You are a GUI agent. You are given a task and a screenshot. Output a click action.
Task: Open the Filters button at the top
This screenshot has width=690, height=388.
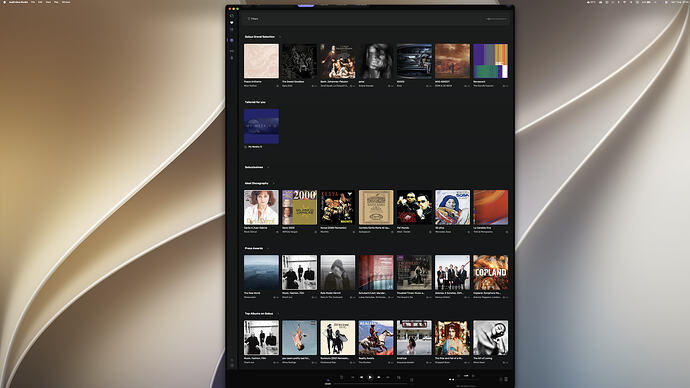(x=253, y=19)
